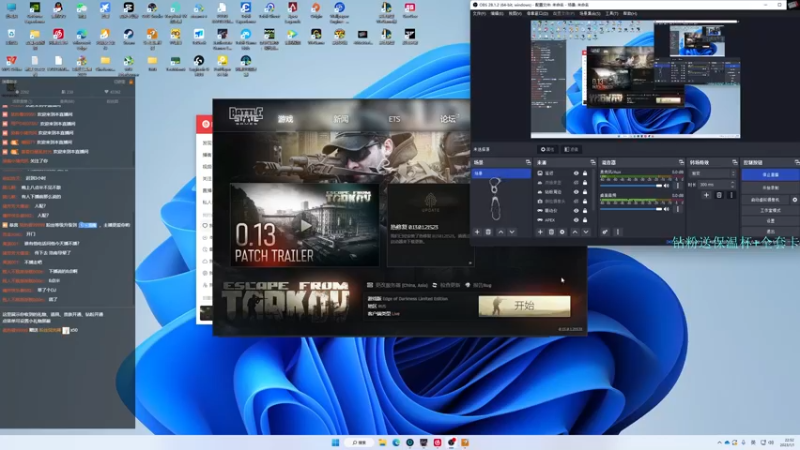800x450 pixels.
Task: Increase transition duration with up stepper arrow
Action: (x=733, y=183)
